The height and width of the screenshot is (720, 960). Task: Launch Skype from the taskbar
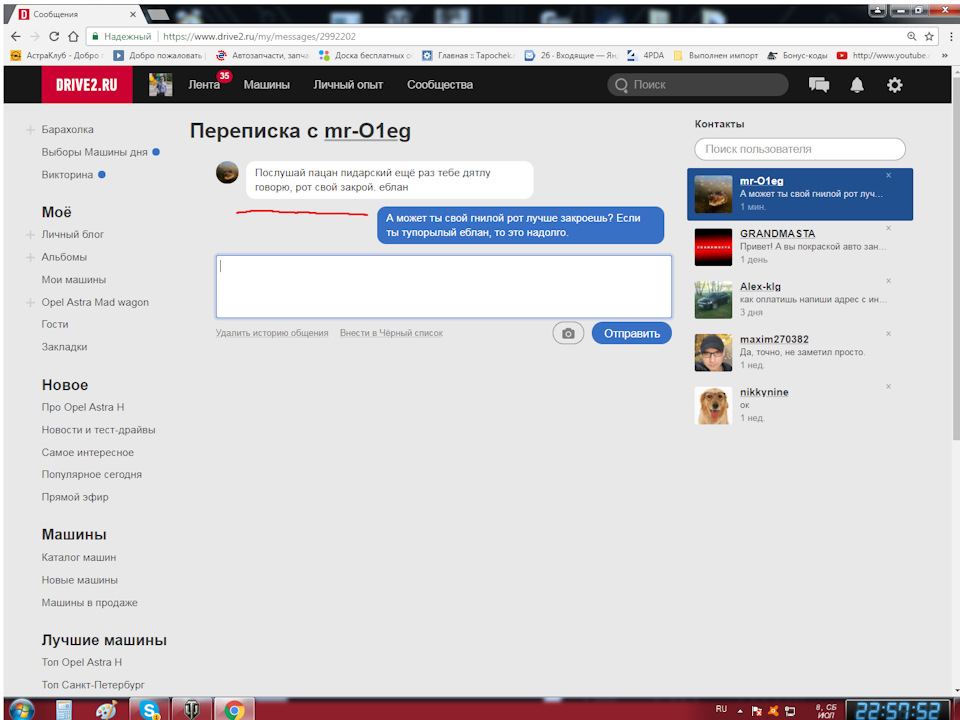(x=150, y=709)
